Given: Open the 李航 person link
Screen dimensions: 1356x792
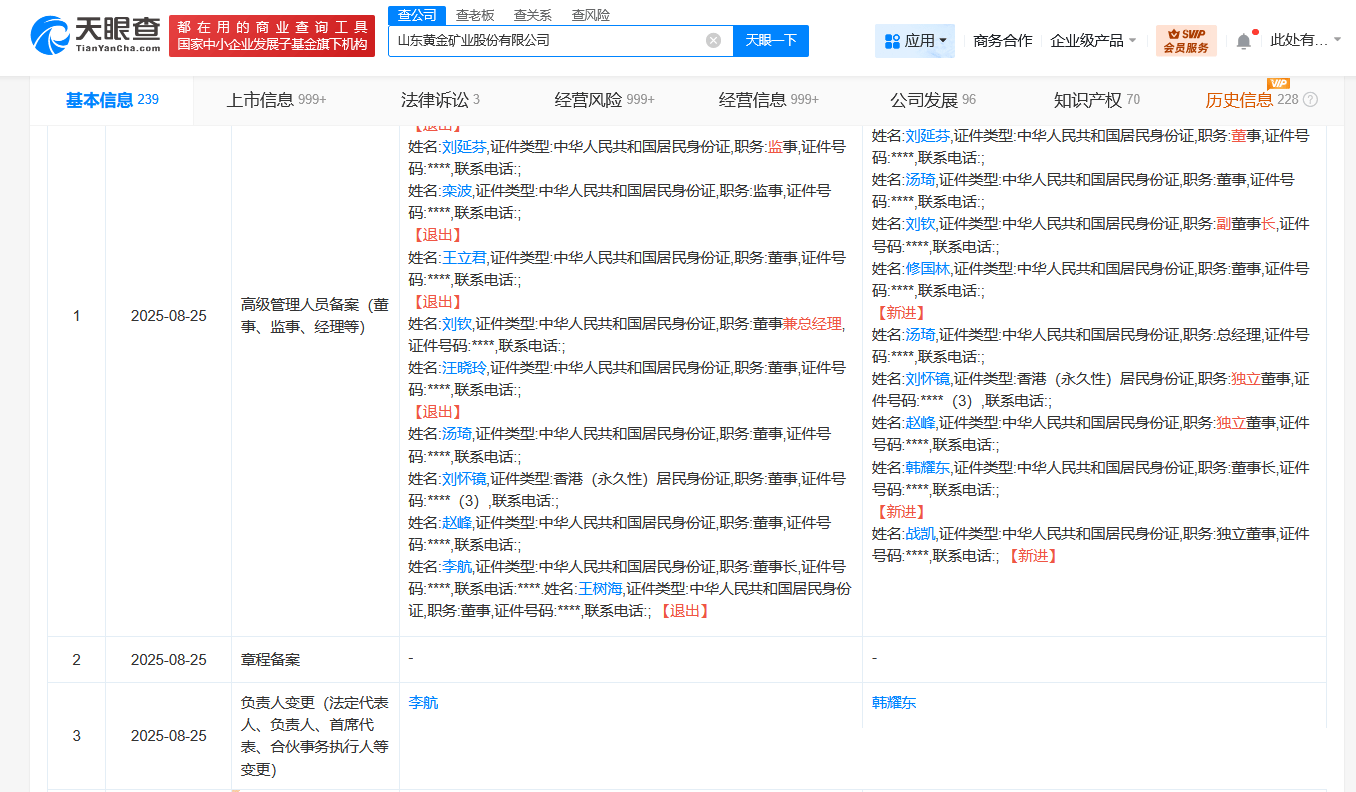Looking at the screenshot, I should (x=422, y=702).
